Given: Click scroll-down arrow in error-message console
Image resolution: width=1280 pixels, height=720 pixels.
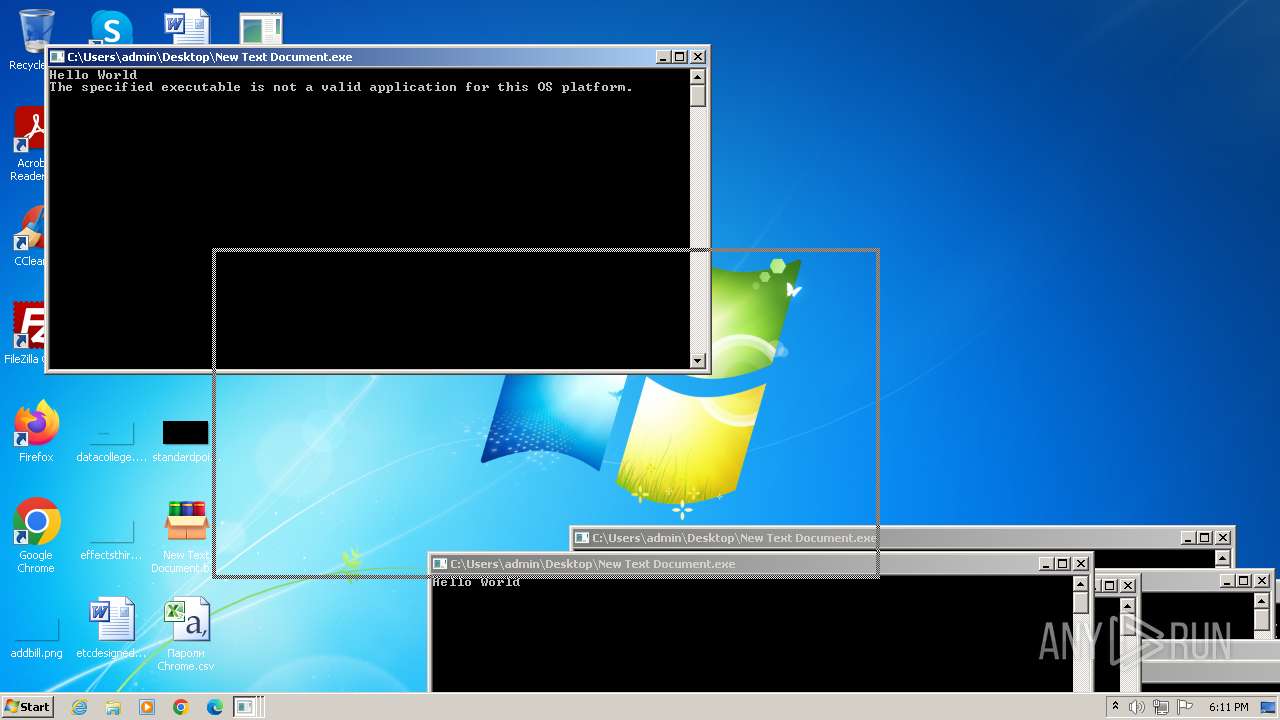Looking at the screenshot, I should (698, 361).
